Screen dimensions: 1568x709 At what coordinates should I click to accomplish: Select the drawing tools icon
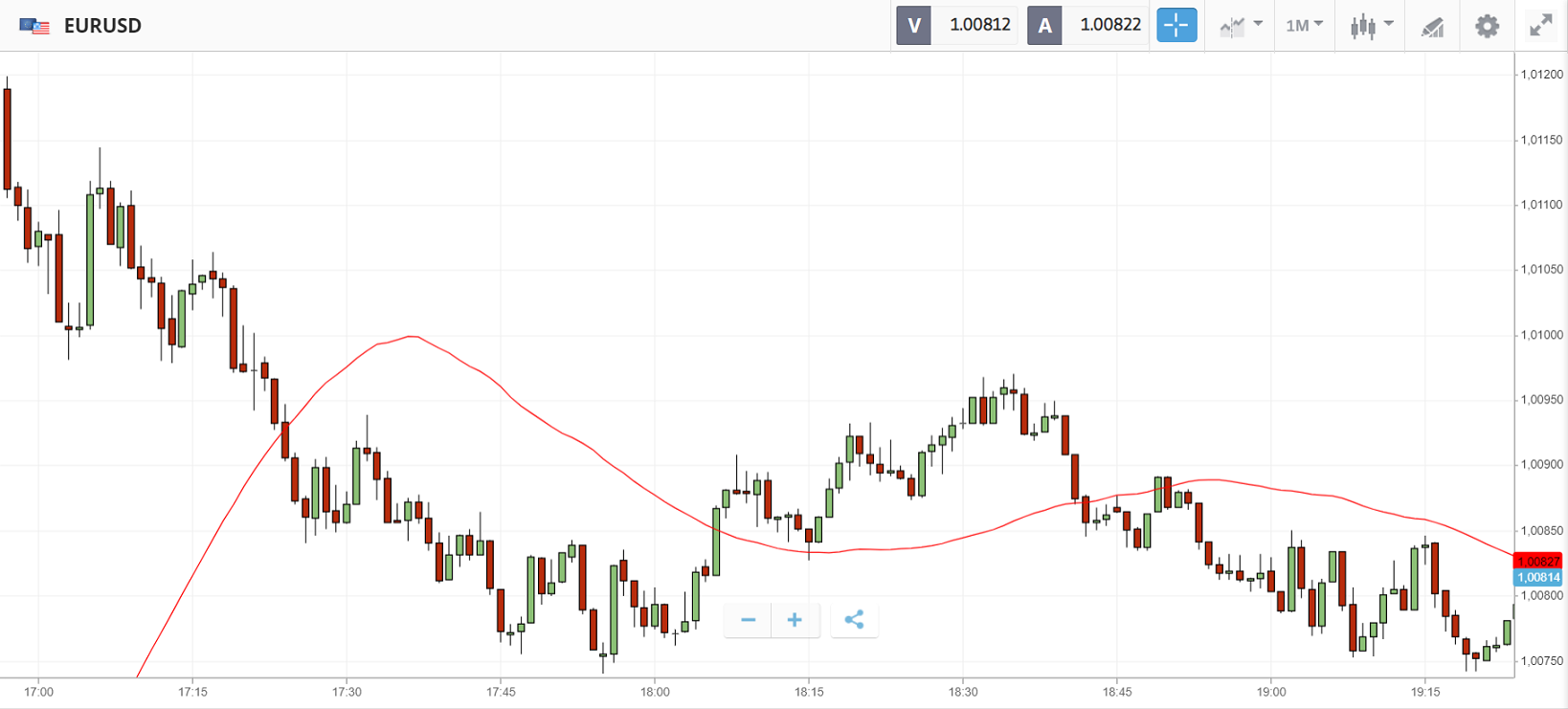point(1432,27)
